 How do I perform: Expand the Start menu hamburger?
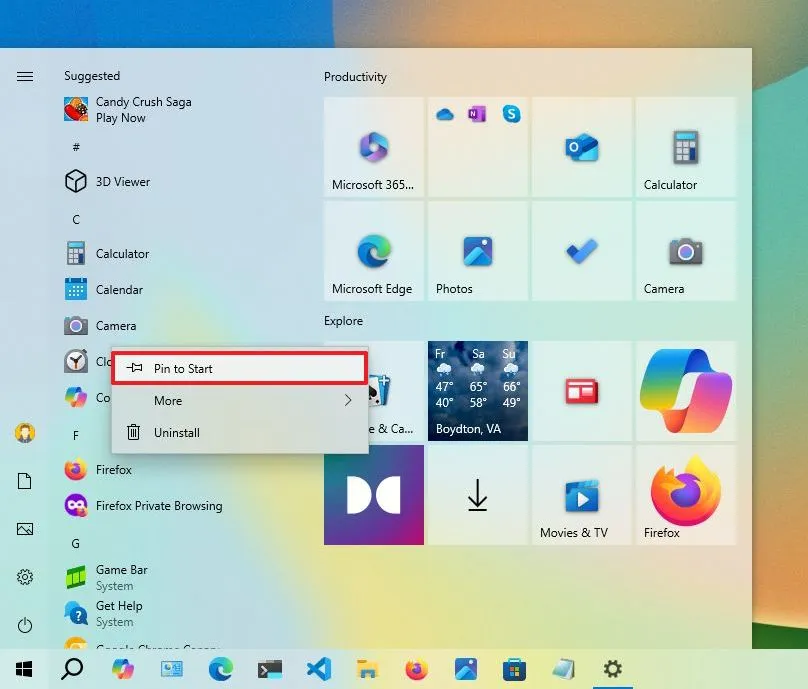(25, 75)
